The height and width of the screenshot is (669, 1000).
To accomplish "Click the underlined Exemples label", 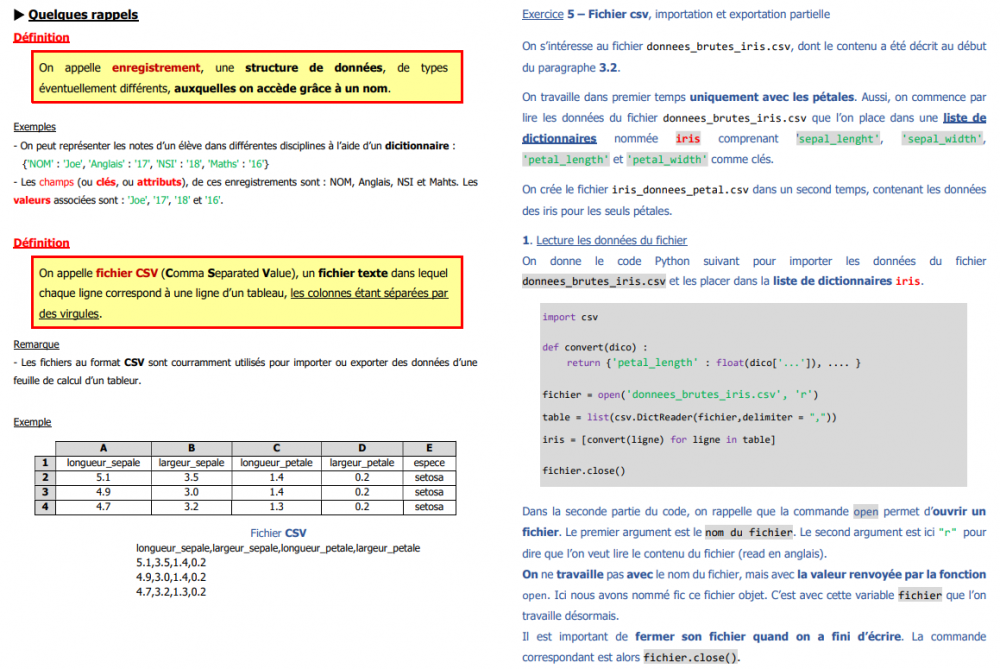I will click(x=34, y=127).
